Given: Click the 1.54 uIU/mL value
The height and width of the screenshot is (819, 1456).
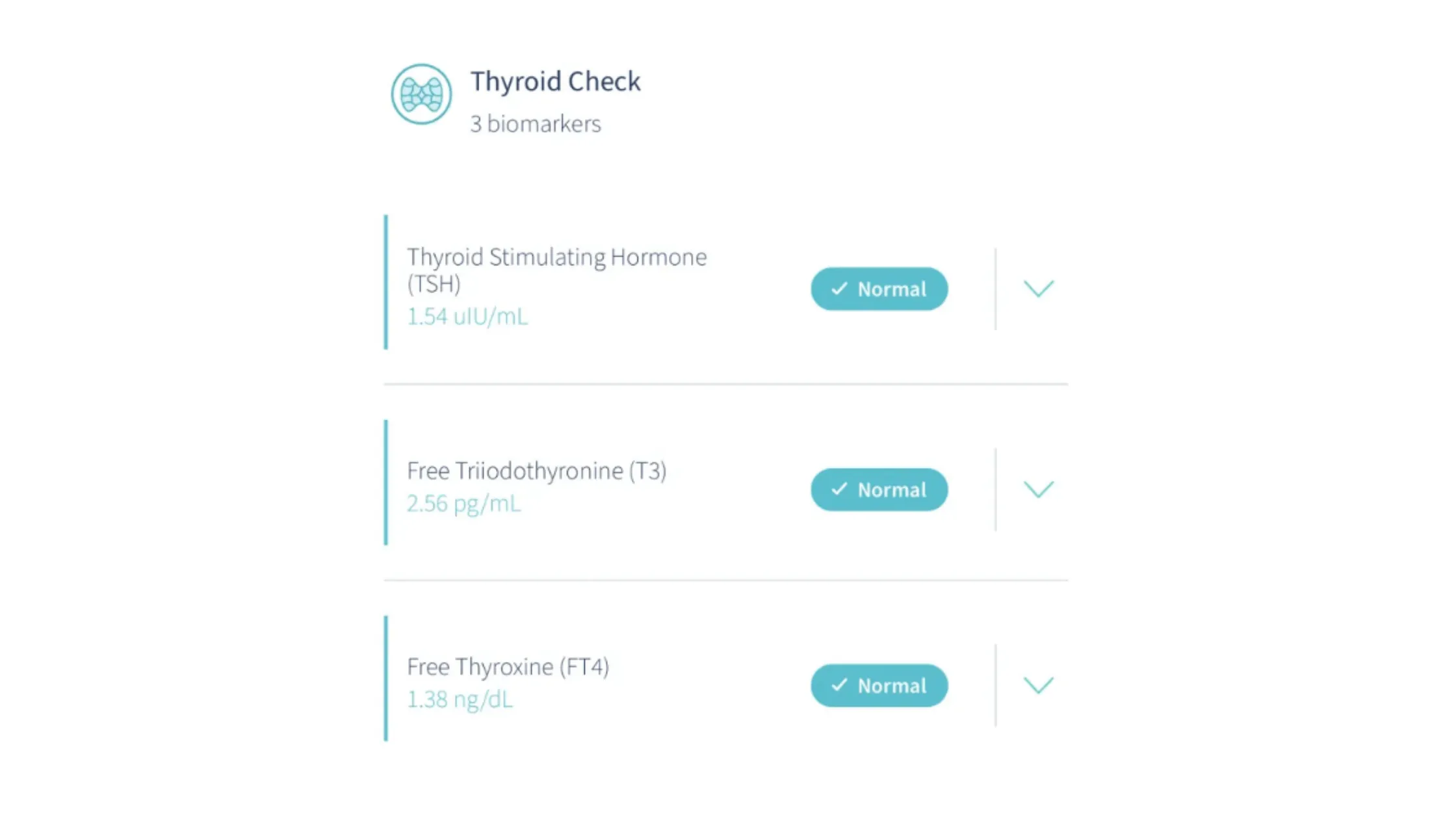Looking at the screenshot, I should click(467, 317).
